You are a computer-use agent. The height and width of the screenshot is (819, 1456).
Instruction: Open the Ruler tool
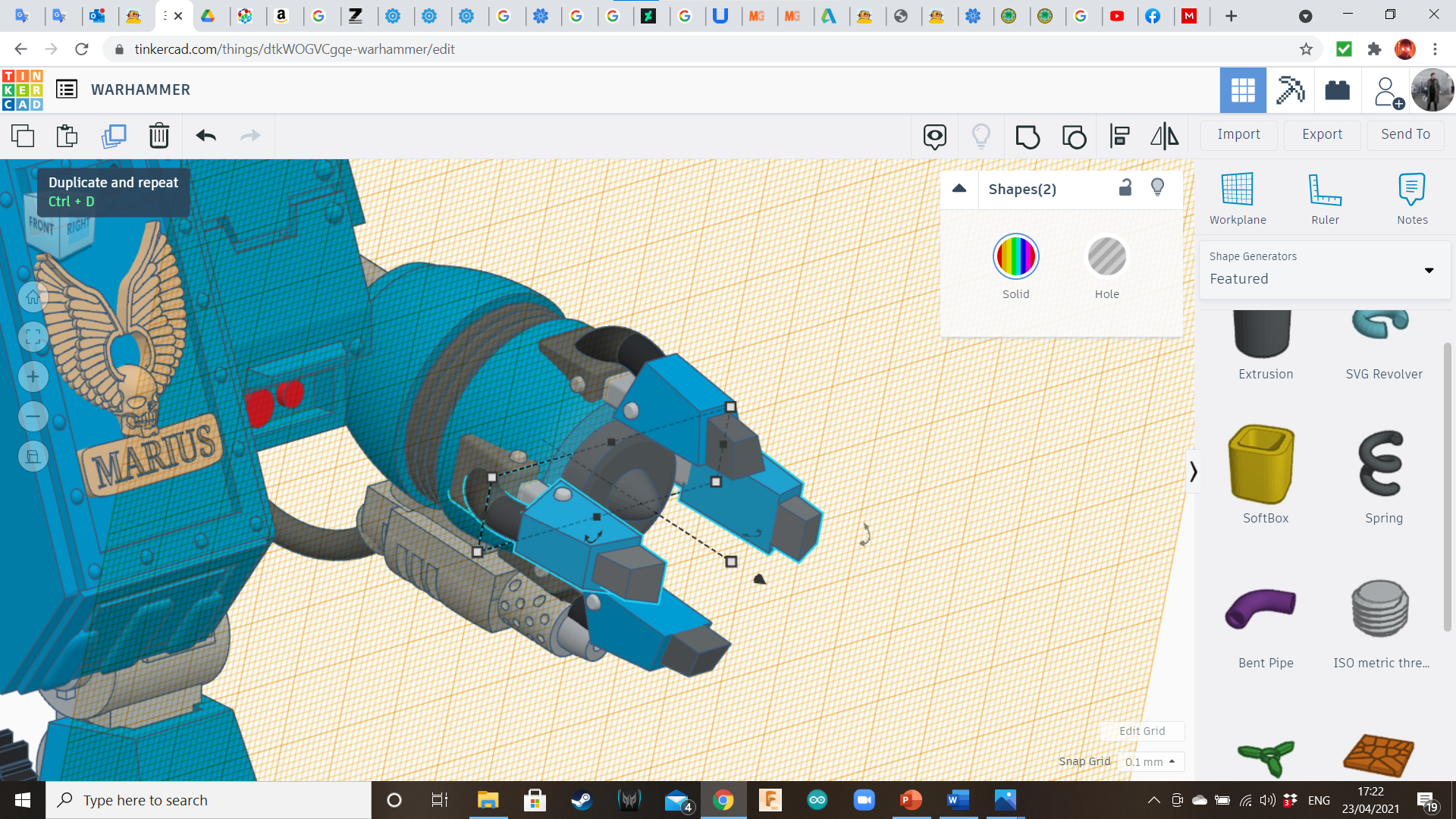click(x=1325, y=199)
